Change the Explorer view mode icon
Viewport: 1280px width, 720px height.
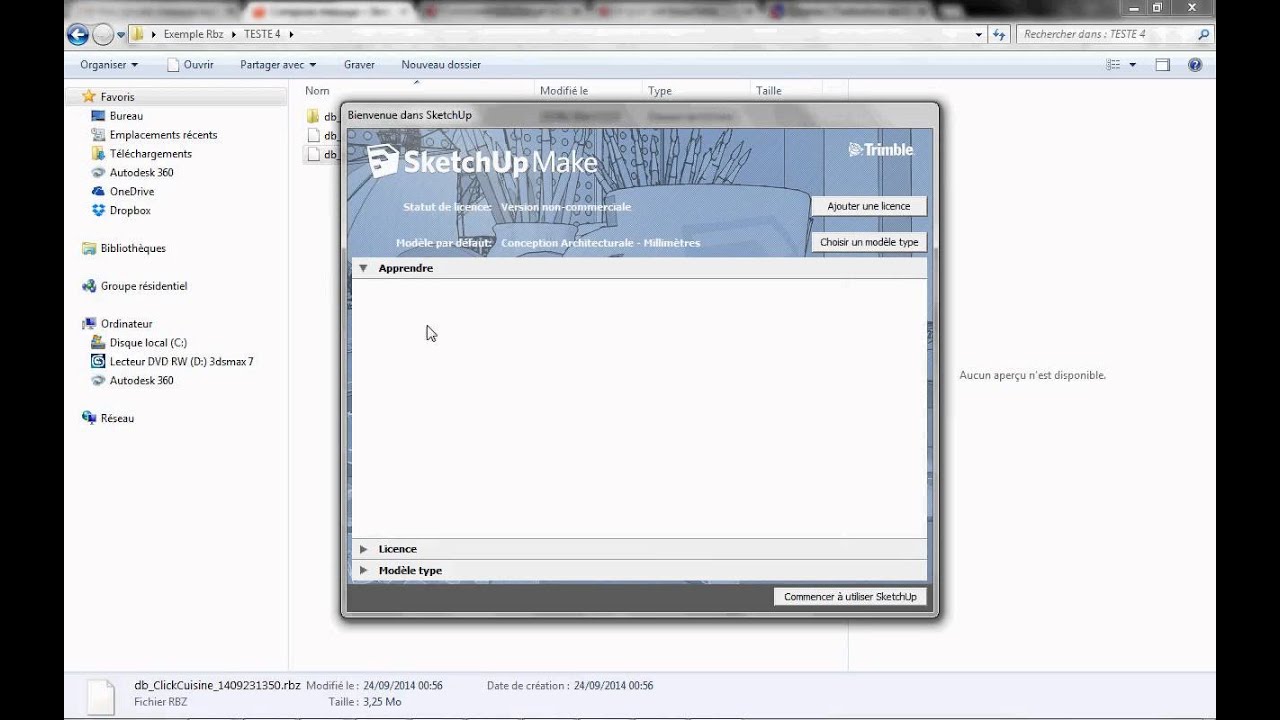pyautogui.click(x=1113, y=65)
